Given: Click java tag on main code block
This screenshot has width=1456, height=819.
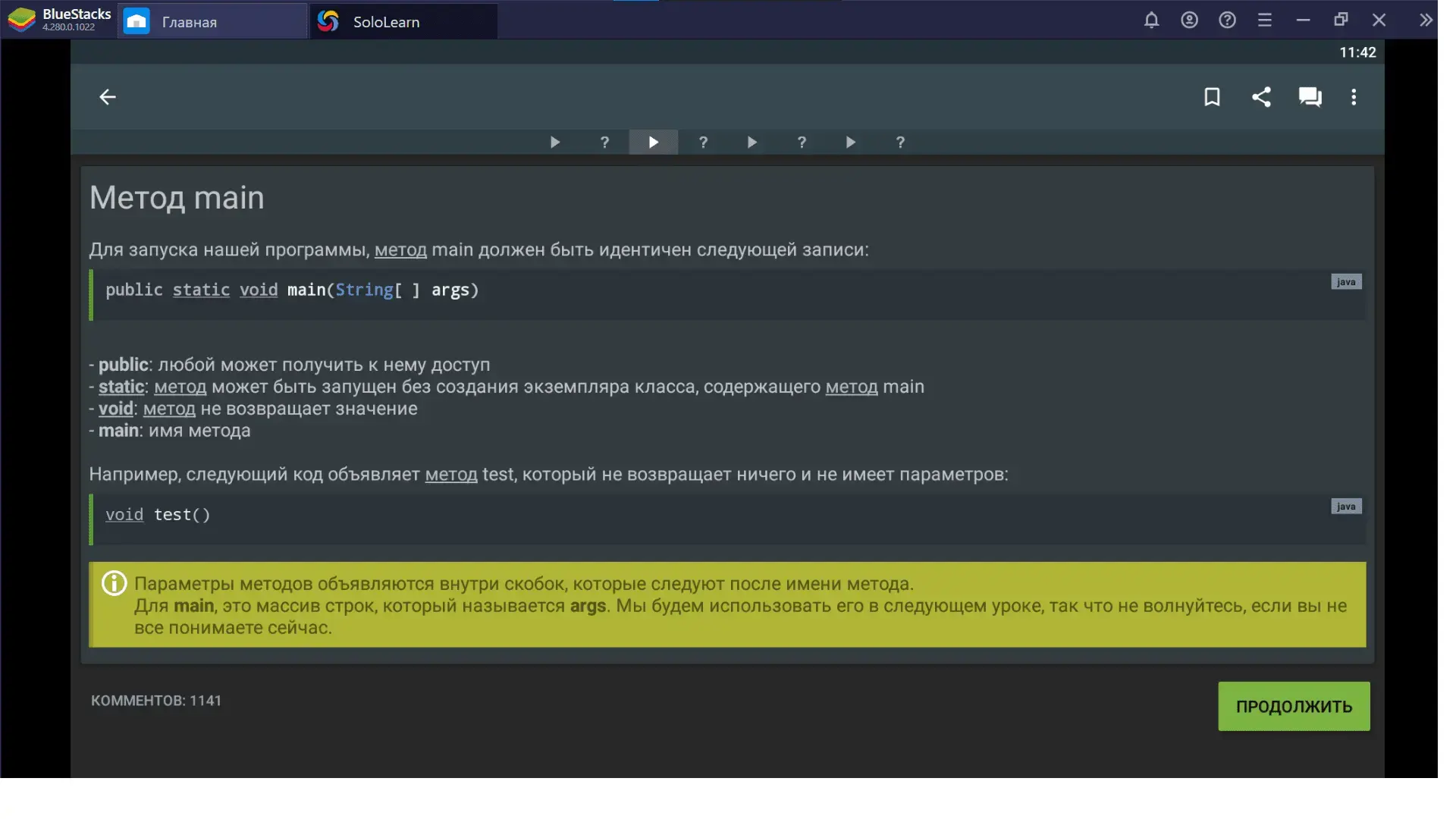Looking at the screenshot, I should (1346, 282).
